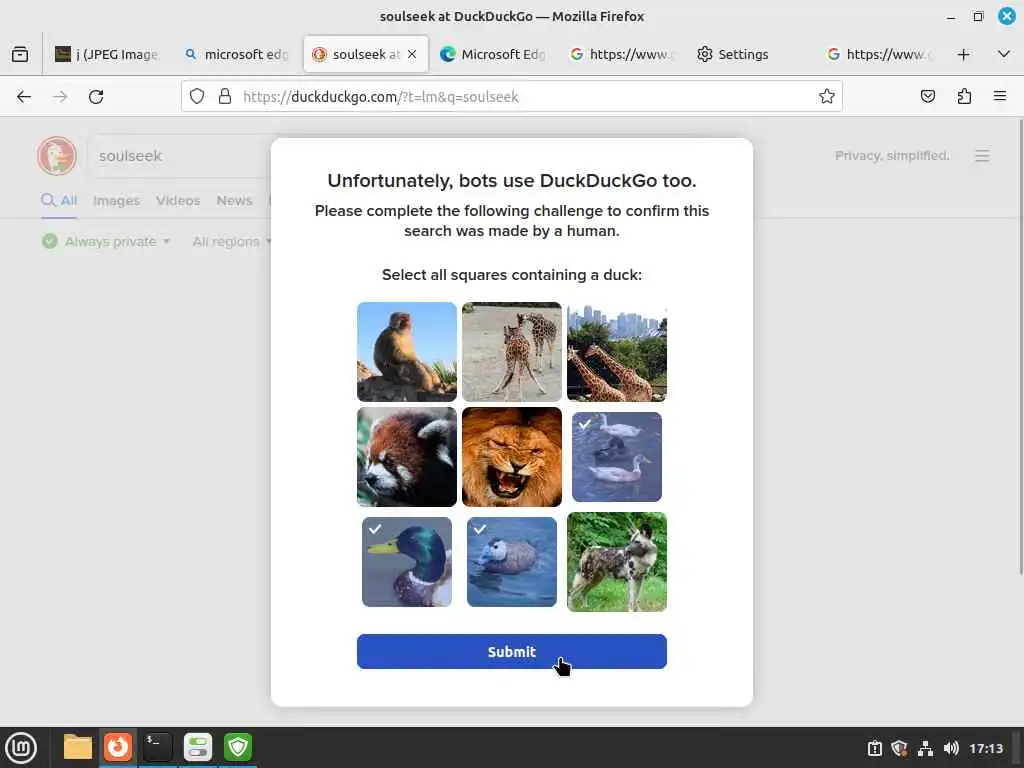Select the roaring lion image square
The width and height of the screenshot is (1024, 768).
click(512, 456)
